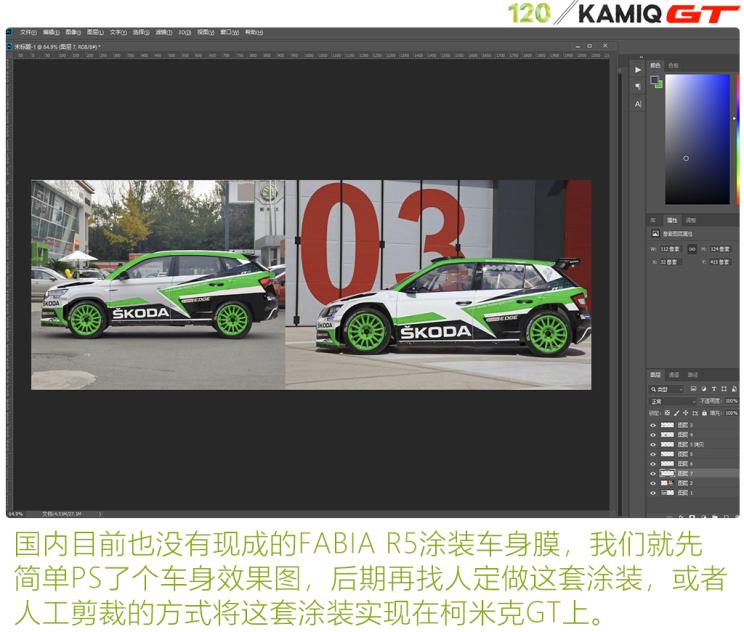Switch to the 路径 (Paths) tab
Viewport: 744px width, 632px height.
coord(693,375)
